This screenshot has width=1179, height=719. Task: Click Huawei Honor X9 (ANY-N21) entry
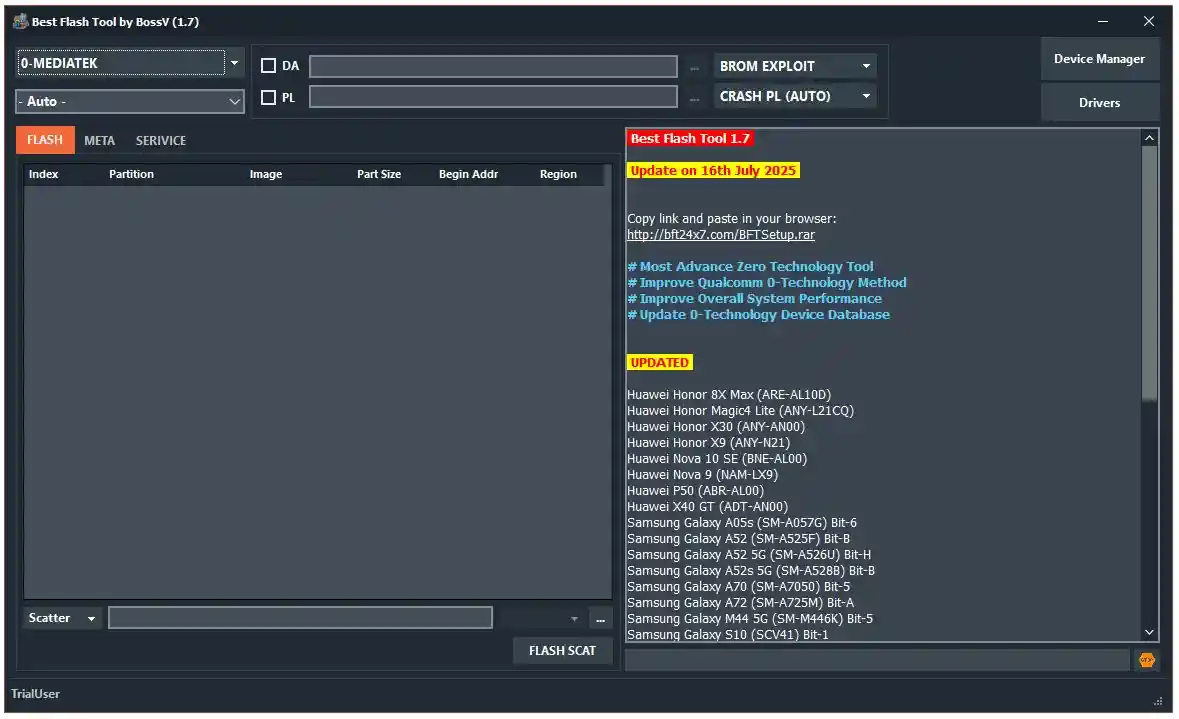708,443
